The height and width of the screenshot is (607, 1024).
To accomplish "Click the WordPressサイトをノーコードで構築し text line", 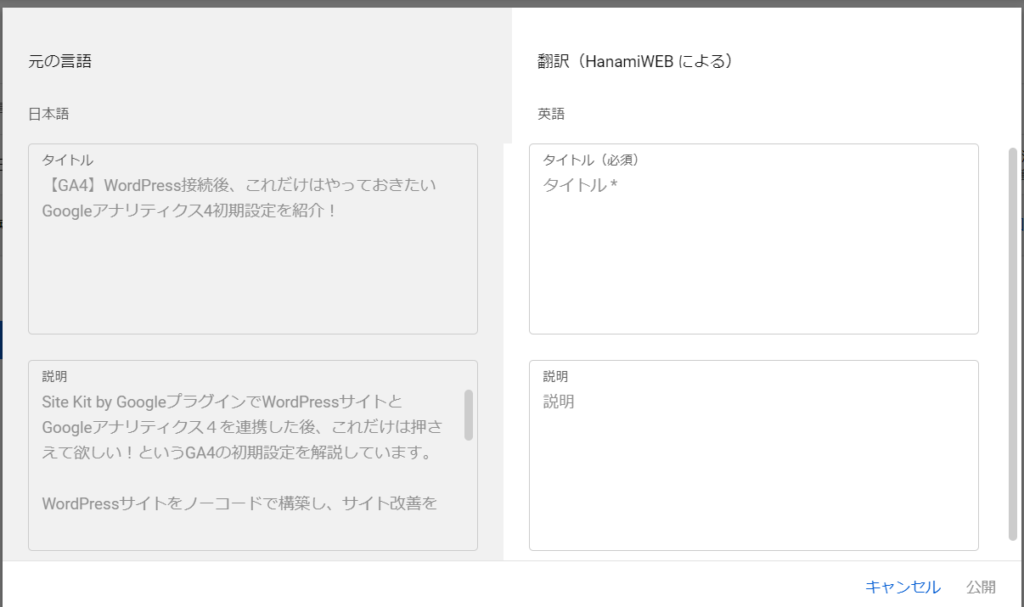I will point(240,503).
